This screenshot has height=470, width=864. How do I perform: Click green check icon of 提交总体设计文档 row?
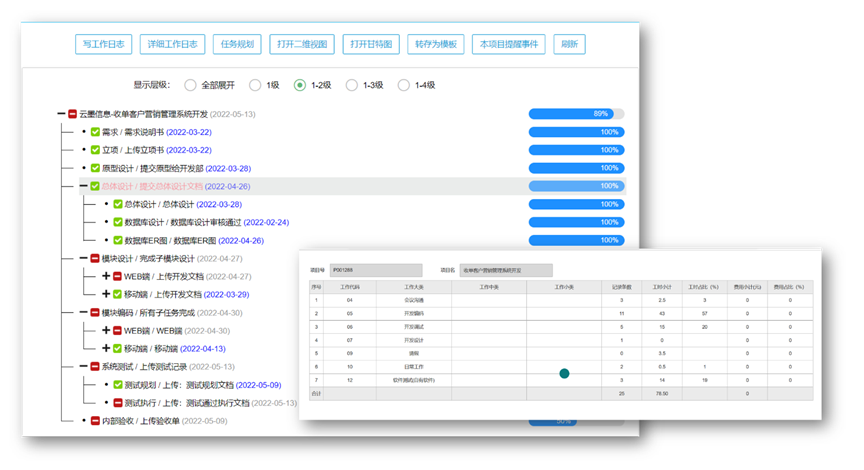(x=95, y=186)
